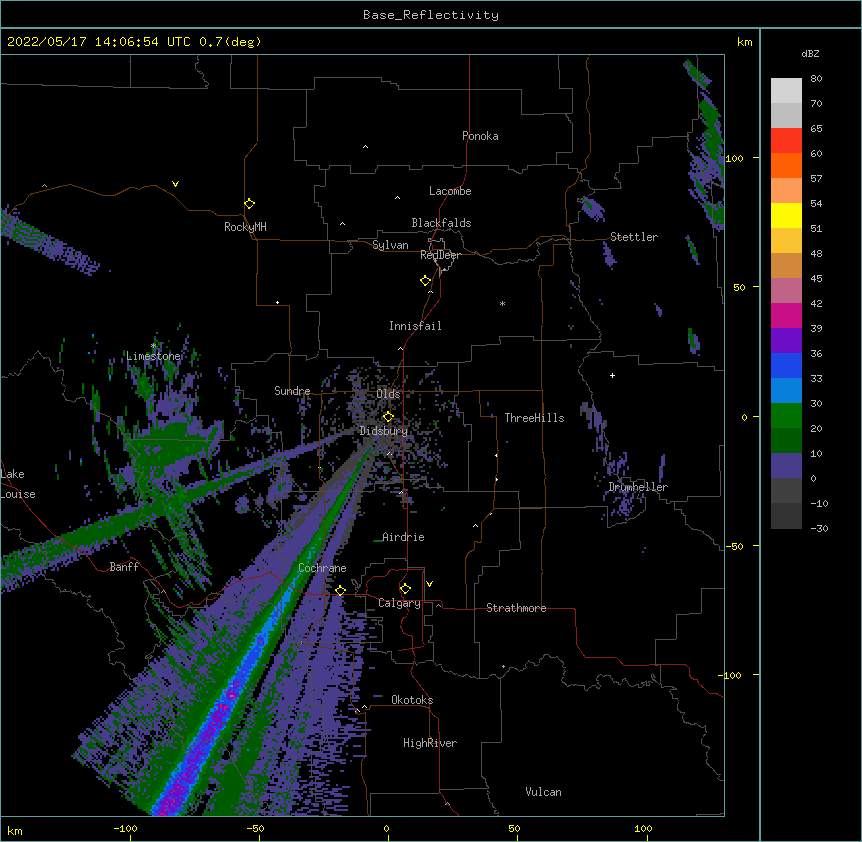Click the Cochrane label
The width and height of the screenshot is (862, 842).
click(x=322, y=568)
